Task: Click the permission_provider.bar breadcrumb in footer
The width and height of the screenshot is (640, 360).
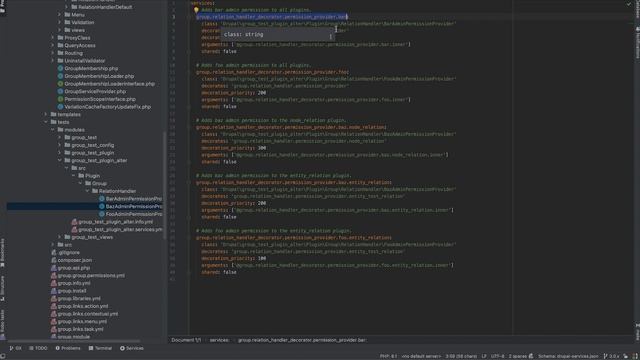Action: [x=302, y=340]
